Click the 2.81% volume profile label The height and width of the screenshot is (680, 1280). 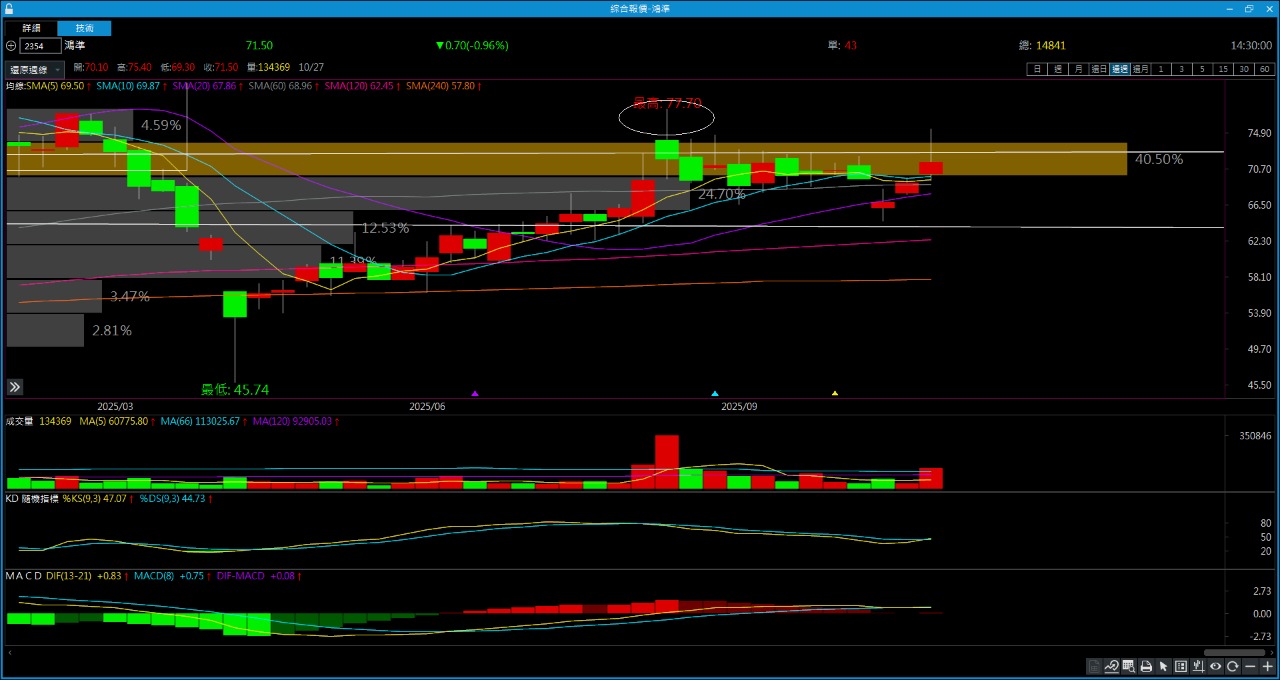pyautogui.click(x=112, y=330)
